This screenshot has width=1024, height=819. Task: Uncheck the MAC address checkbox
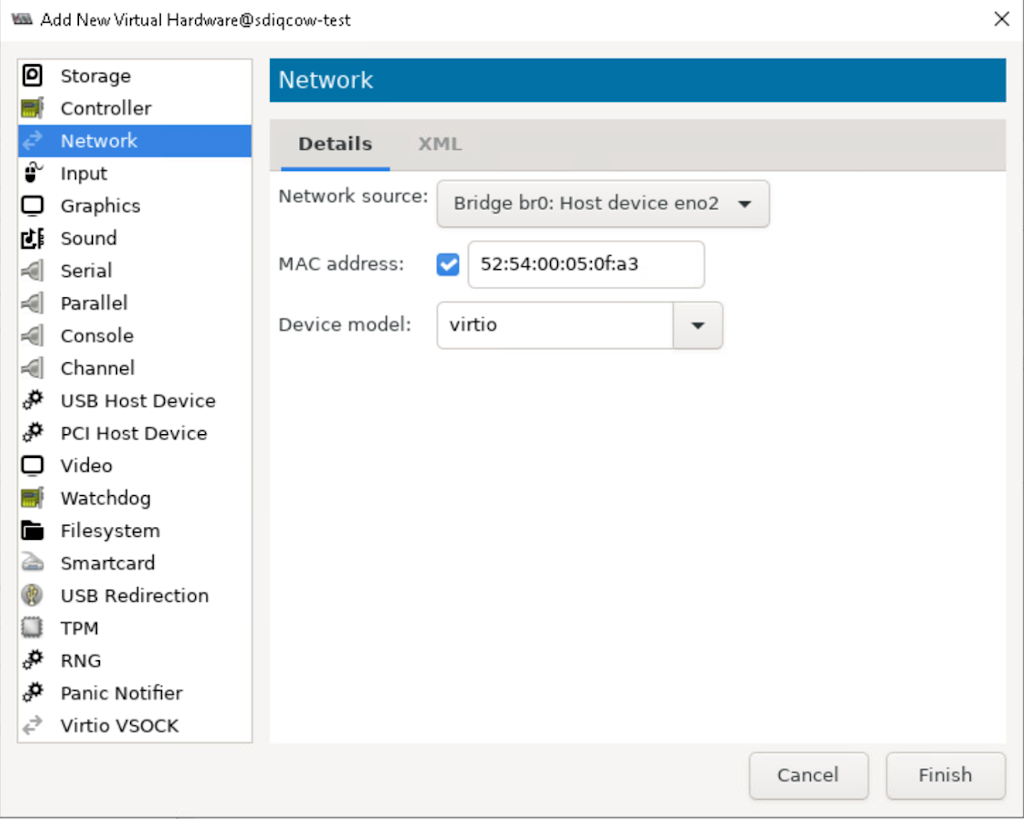click(x=448, y=265)
